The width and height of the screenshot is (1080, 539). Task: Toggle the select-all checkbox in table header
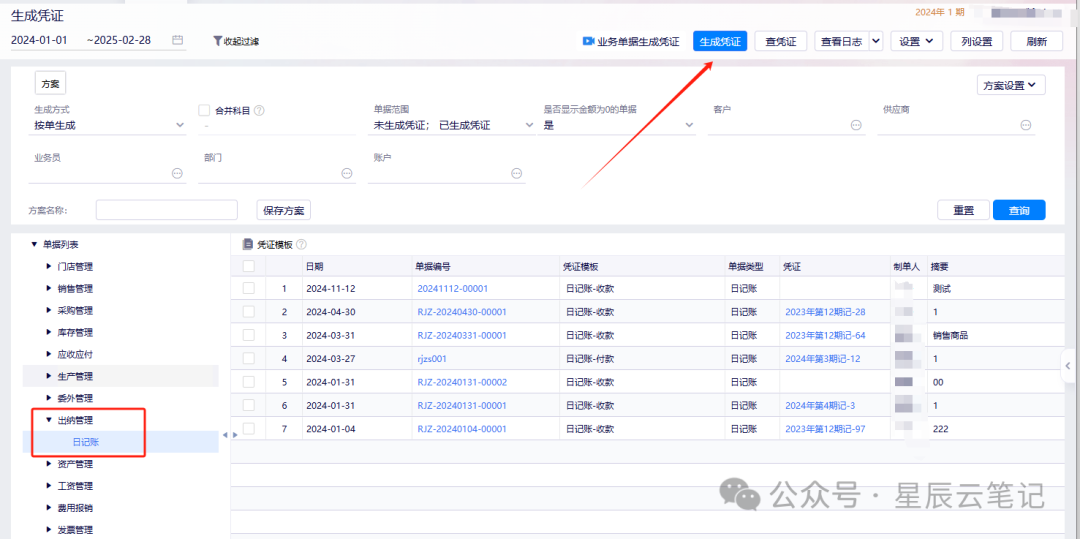tap(248, 267)
